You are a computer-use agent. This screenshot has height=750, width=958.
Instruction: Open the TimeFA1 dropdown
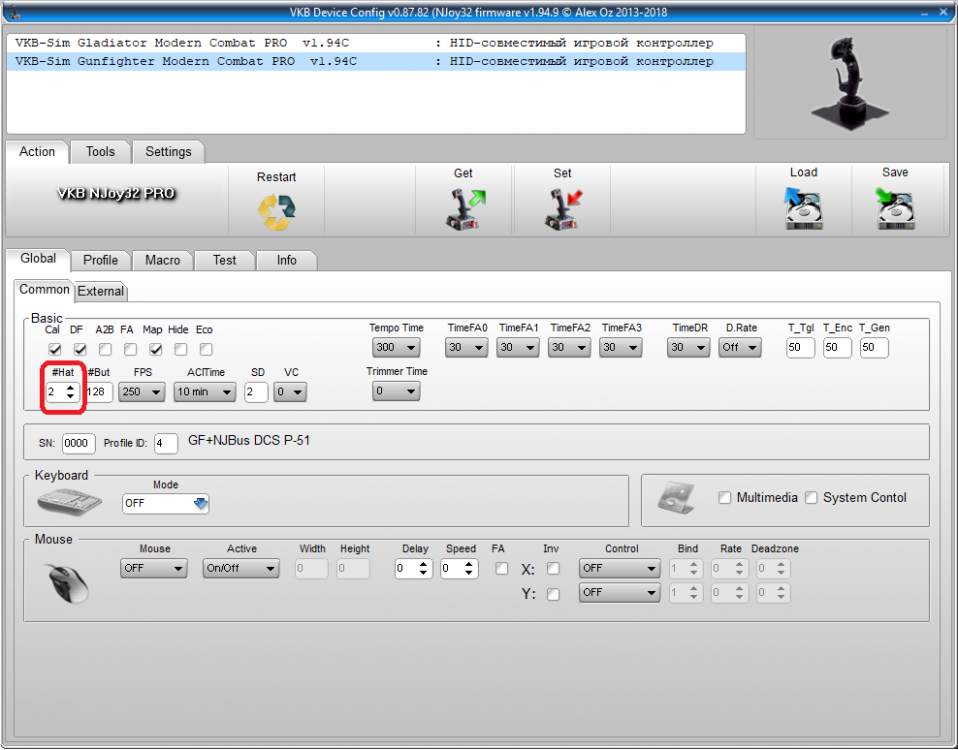click(x=518, y=348)
